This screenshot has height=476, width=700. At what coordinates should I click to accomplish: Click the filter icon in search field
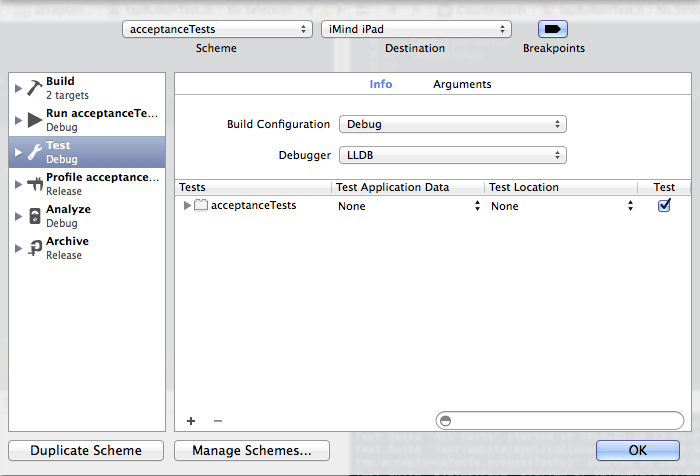coord(446,421)
